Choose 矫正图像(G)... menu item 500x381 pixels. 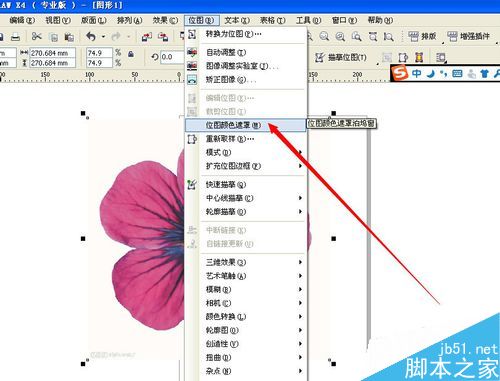tap(245, 80)
